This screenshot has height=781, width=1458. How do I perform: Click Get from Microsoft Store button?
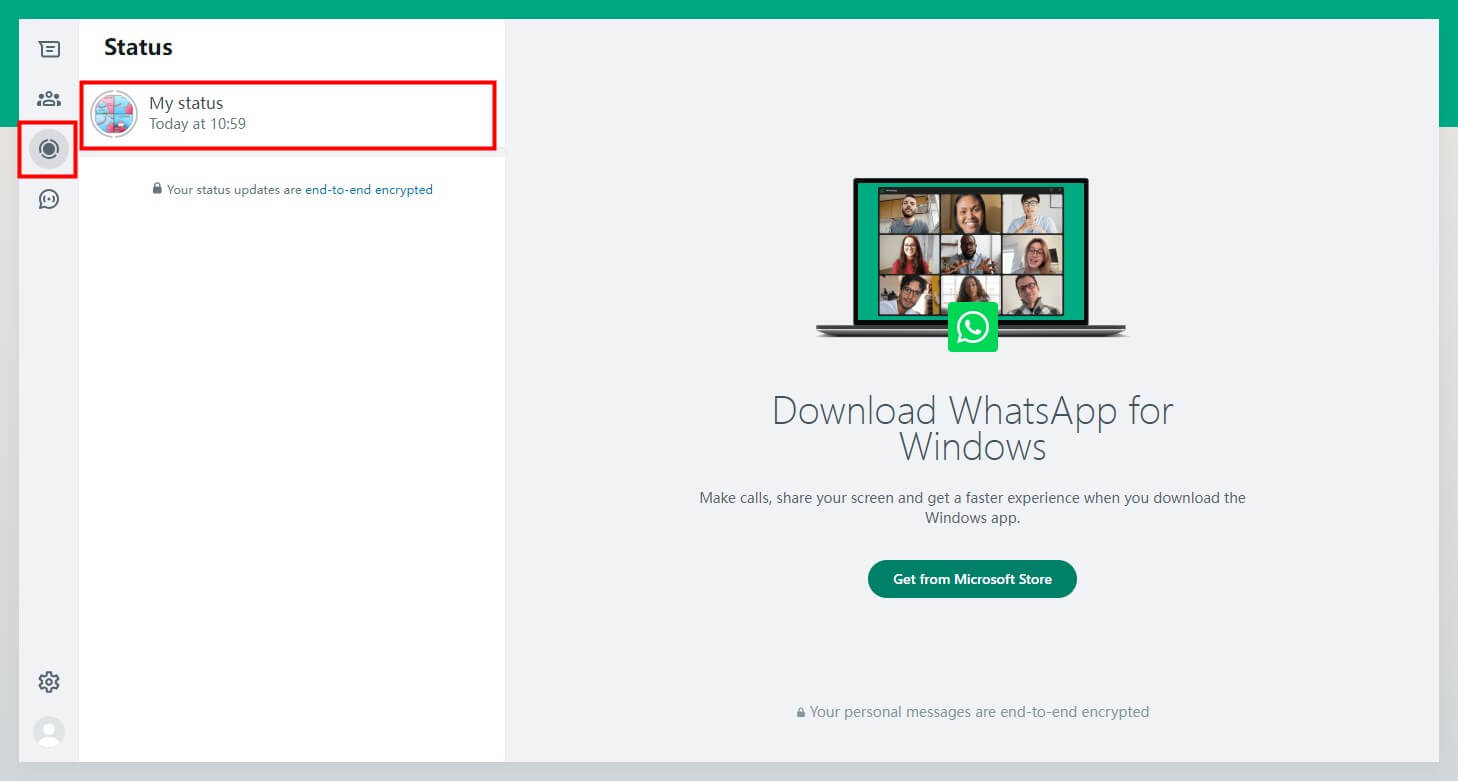(x=972, y=579)
